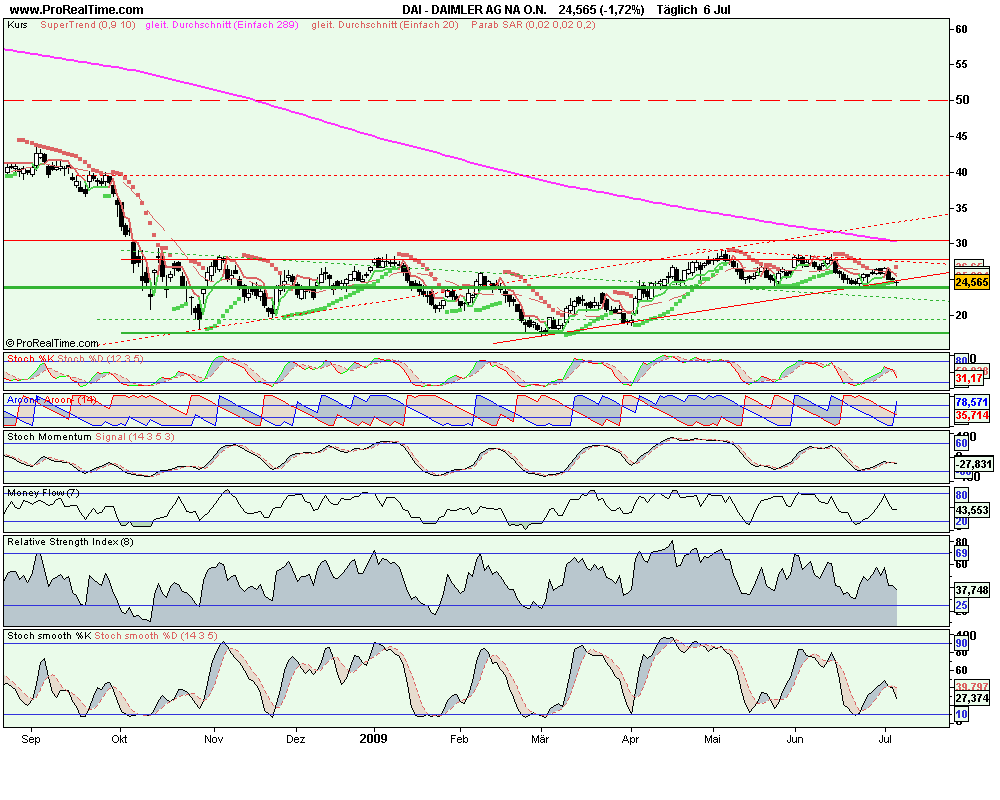Click the Jun label on time axis
This screenshot has height=800, width=1000.
pyautogui.click(x=795, y=739)
